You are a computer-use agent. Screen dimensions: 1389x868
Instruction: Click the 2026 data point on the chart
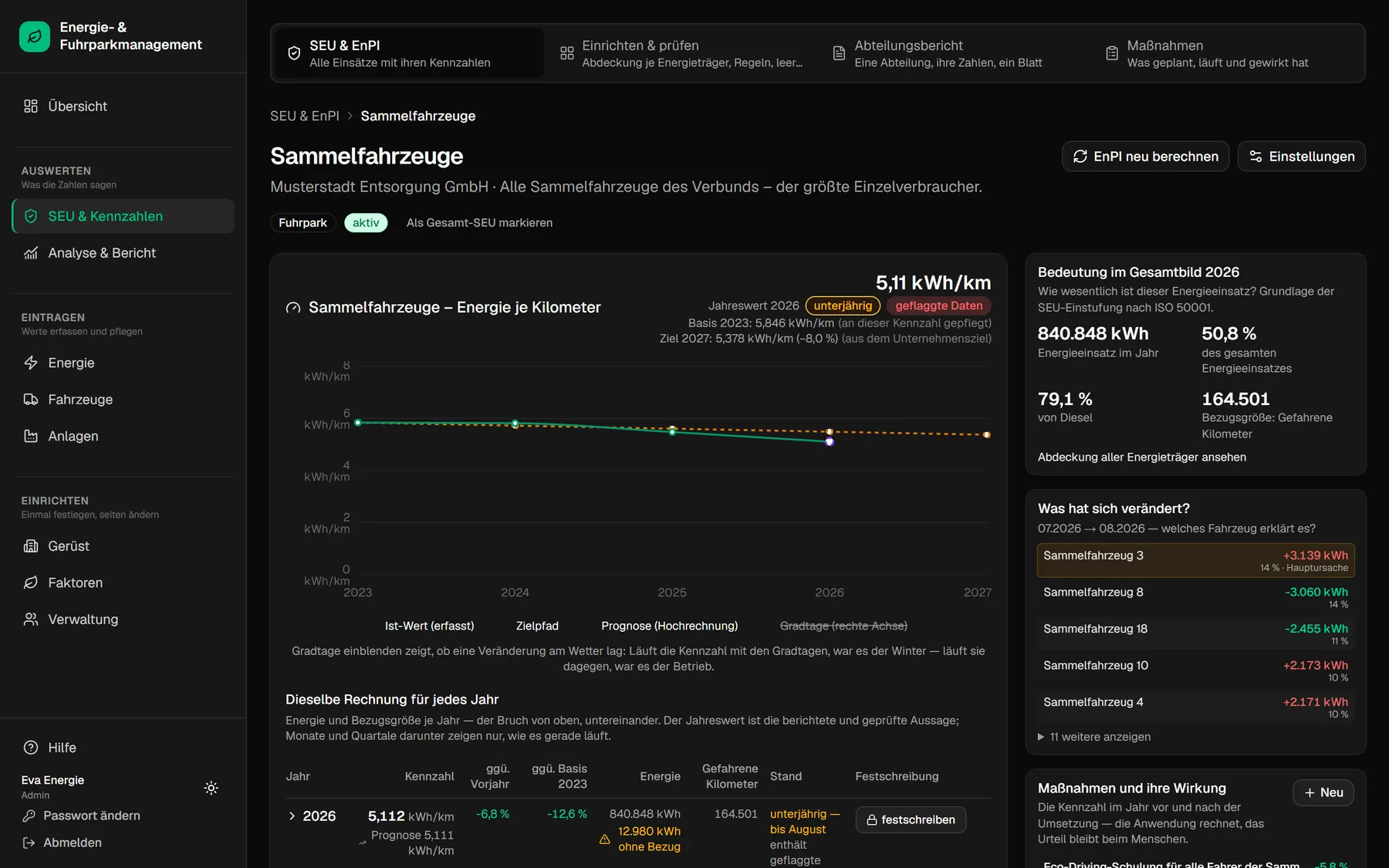coord(830,442)
